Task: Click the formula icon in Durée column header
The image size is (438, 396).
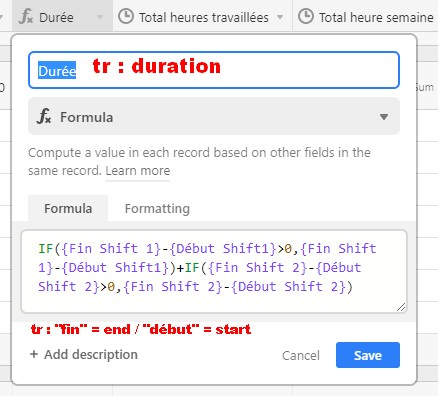Action: pos(26,17)
